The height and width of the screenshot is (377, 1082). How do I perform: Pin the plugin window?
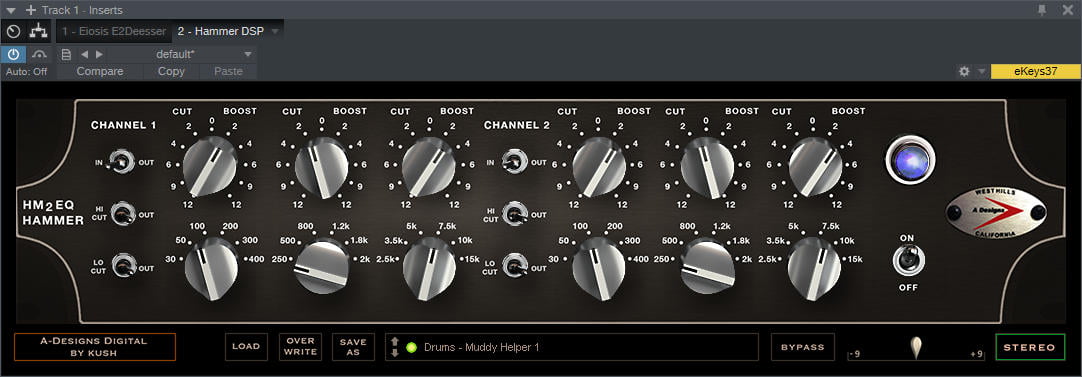pyautogui.click(x=1042, y=10)
